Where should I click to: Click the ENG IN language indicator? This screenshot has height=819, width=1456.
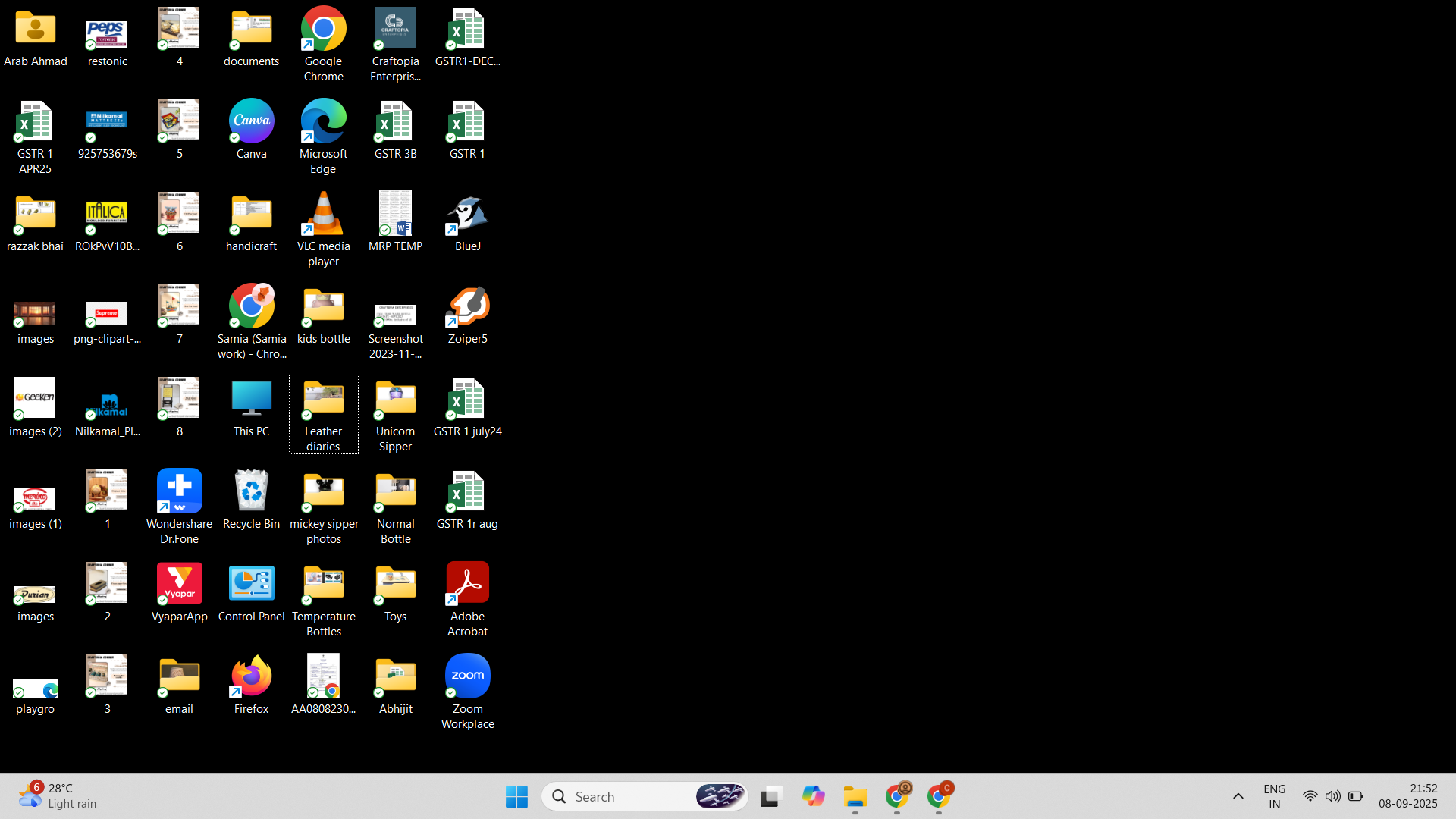[1274, 797]
